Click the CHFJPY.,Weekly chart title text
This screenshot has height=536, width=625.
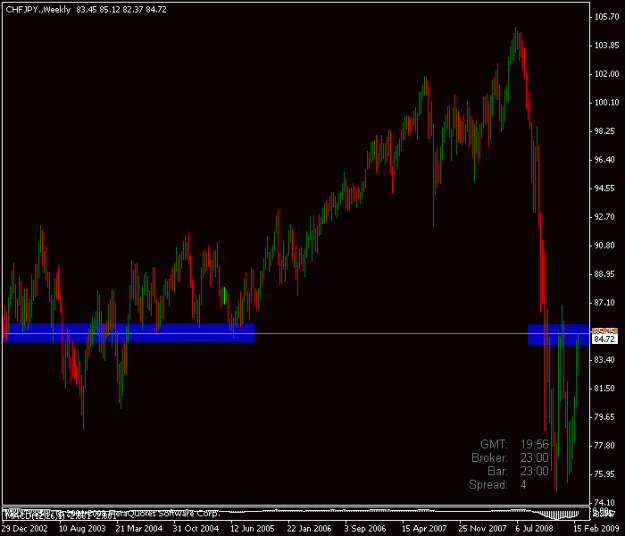pos(38,10)
